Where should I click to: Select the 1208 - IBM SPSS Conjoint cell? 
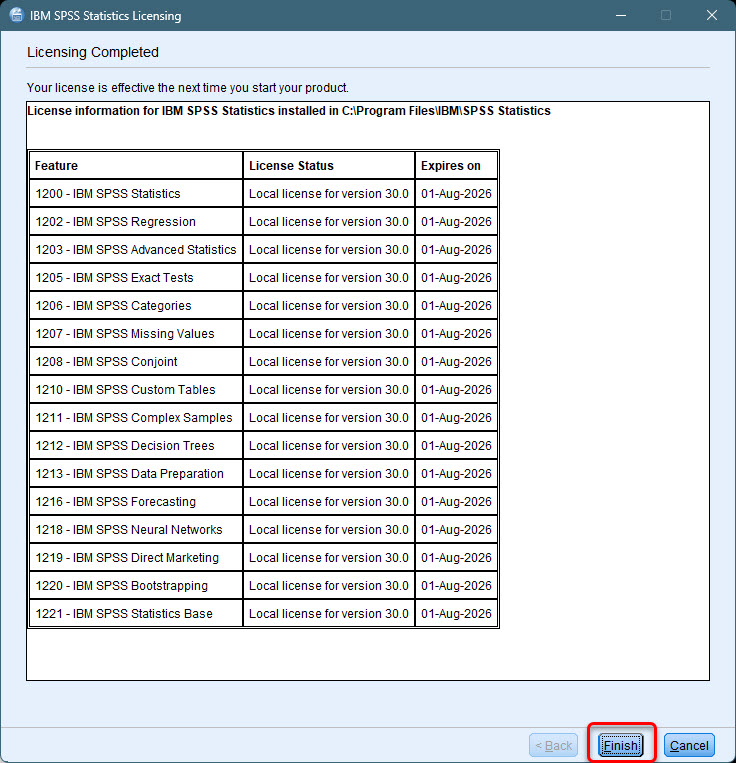tap(136, 362)
